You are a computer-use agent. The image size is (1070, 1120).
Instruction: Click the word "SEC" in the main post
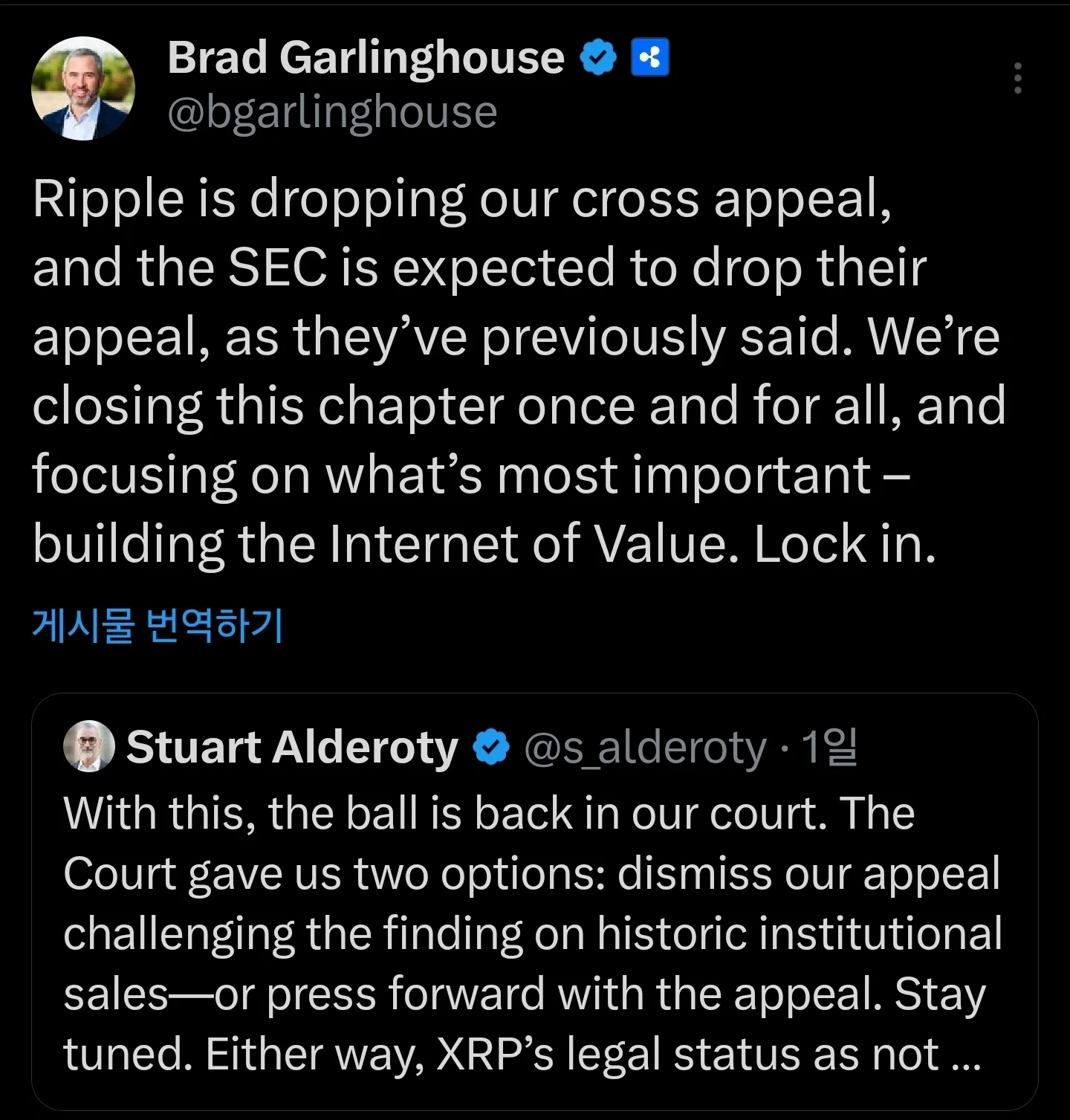coord(277,268)
